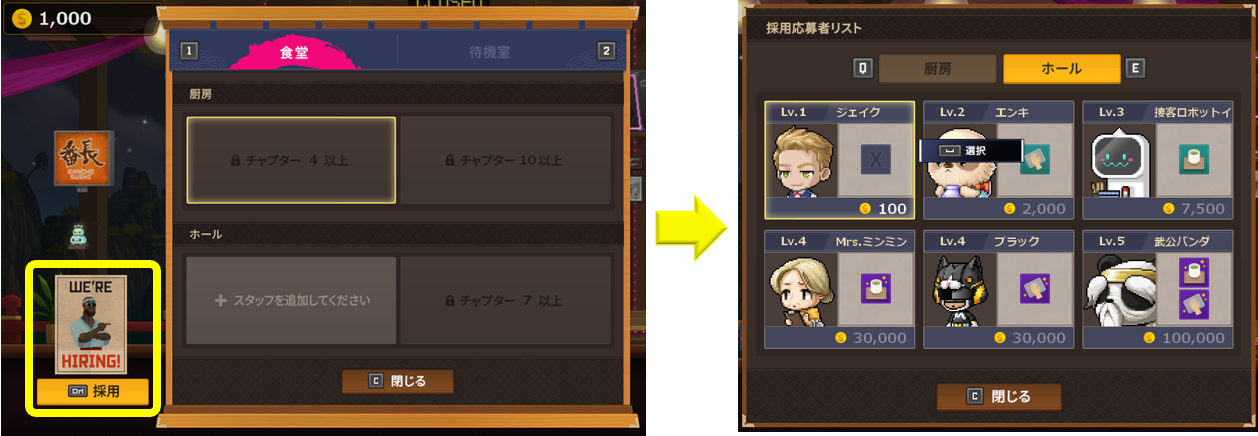
Task: Click 閉じる button in staff panel
Action: 398,381
